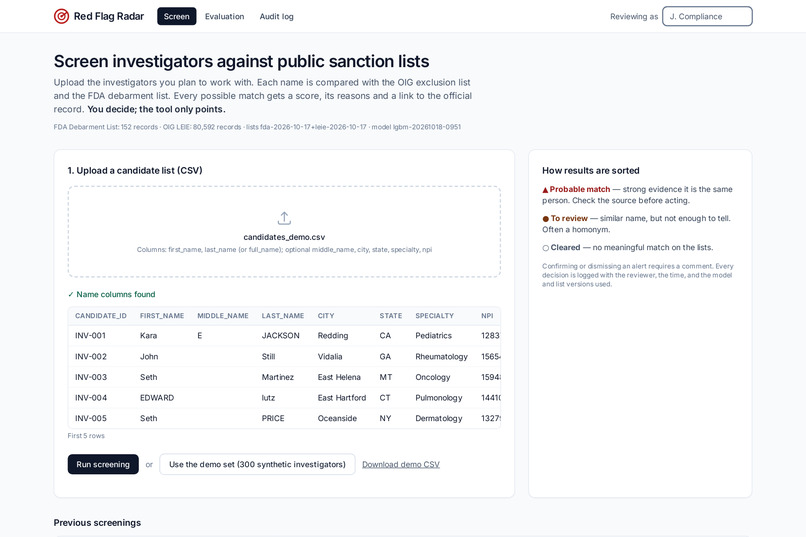806x537 pixels.
Task: Click the Upload a candidate list heading
Action: (x=135, y=171)
